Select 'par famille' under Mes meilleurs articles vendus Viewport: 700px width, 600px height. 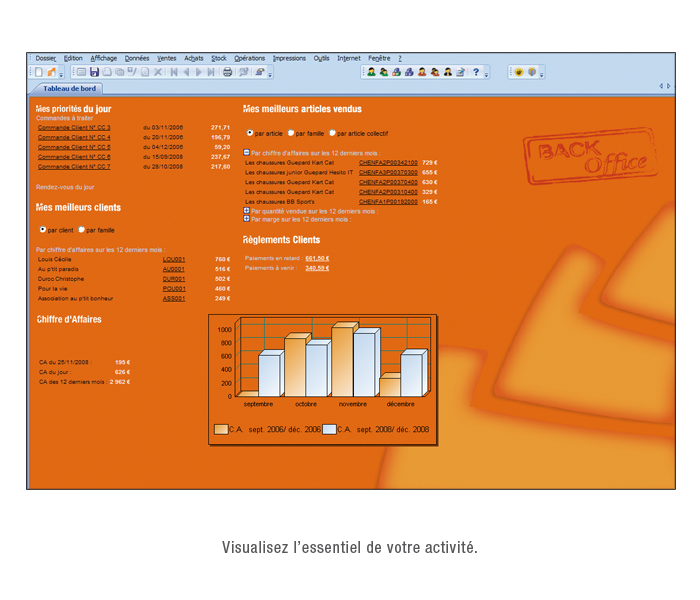[291, 132]
